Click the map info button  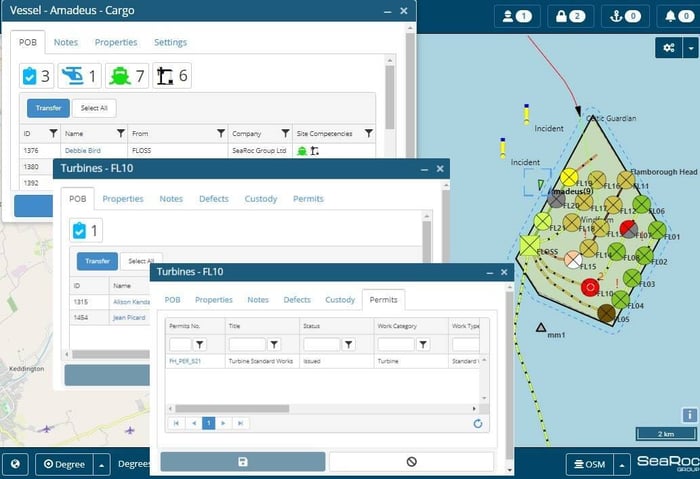click(689, 415)
